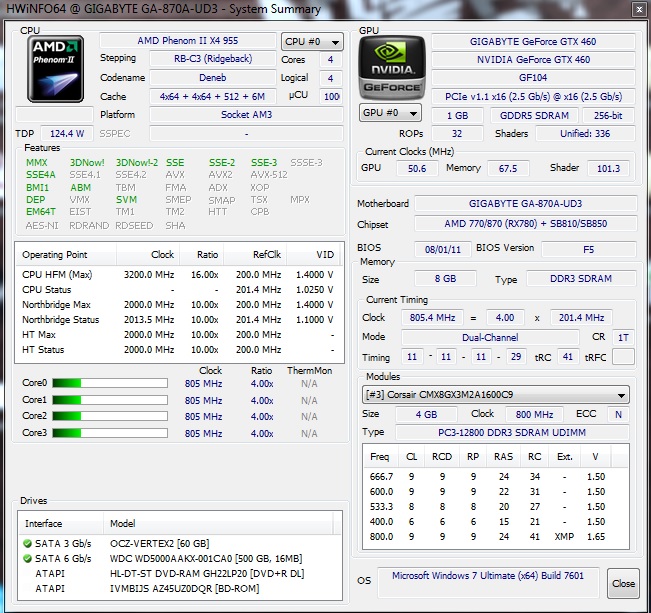This screenshot has width=651, height=613.
Task: Close the System Summary window via title bar X
Action: click(639, 10)
